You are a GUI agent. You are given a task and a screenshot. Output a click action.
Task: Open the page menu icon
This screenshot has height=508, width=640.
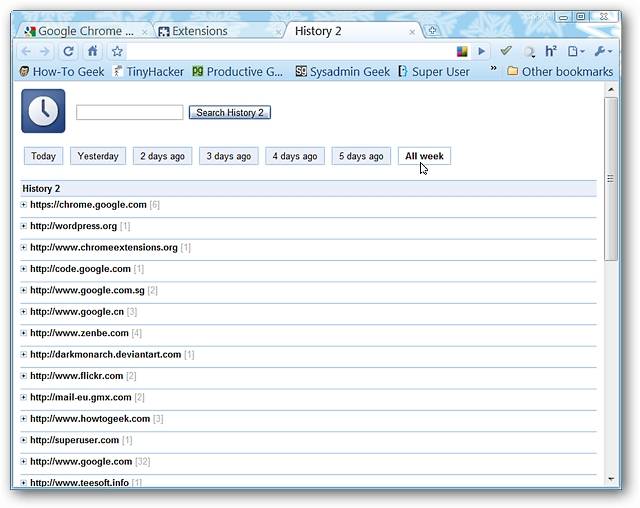pos(576,51)
